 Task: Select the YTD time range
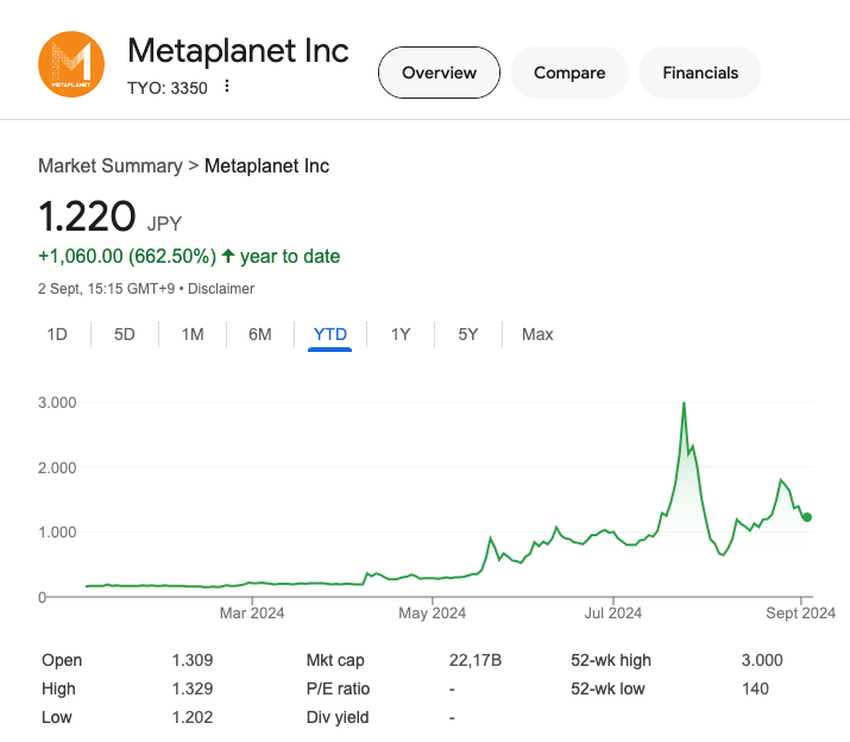[330, 334]
